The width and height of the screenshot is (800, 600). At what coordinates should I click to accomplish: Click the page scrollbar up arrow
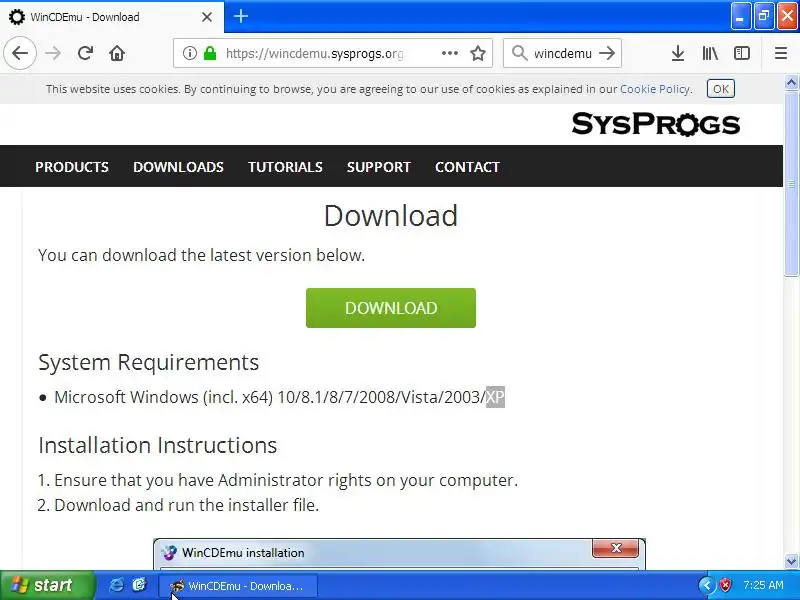pyautogui.click(x=791, y=83)
